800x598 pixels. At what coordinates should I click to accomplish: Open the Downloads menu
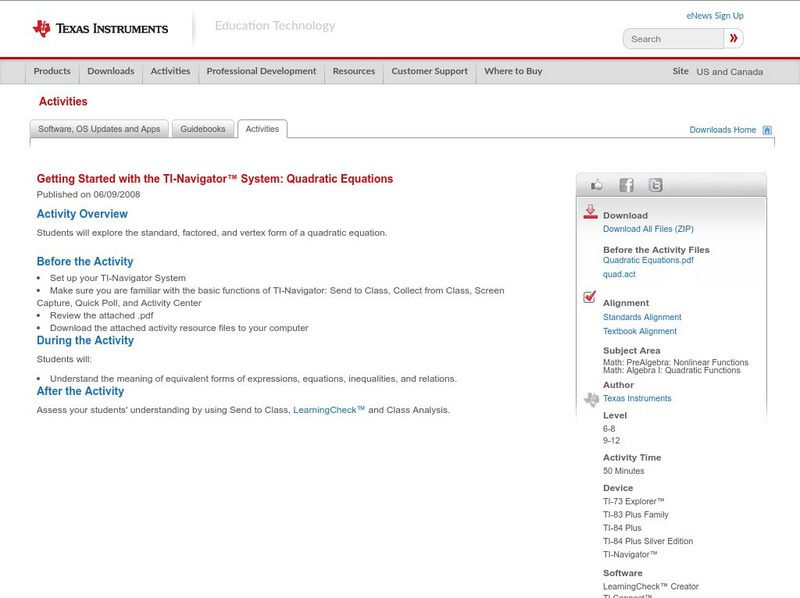tap(111, 71)
